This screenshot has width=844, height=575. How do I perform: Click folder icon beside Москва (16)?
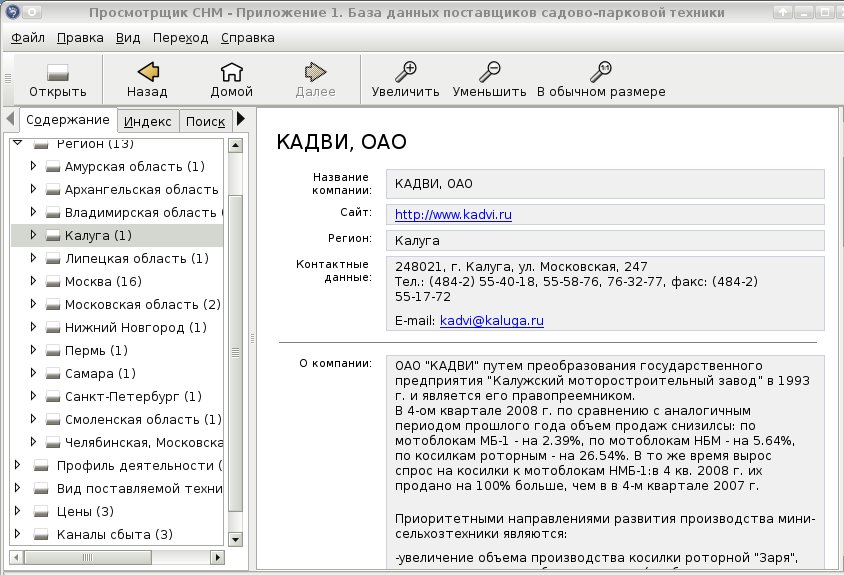[x=53, y=282]
